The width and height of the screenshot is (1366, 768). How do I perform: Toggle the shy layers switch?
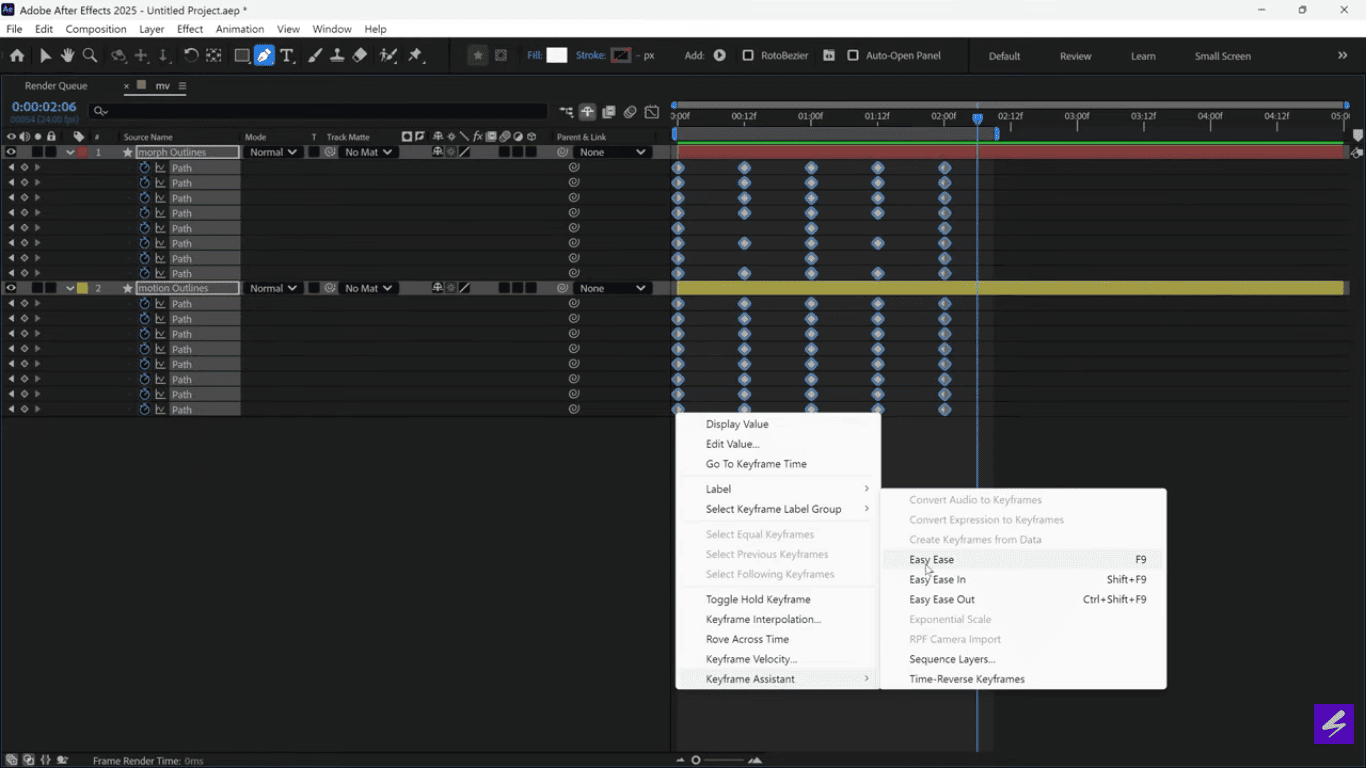pos(588,112)
